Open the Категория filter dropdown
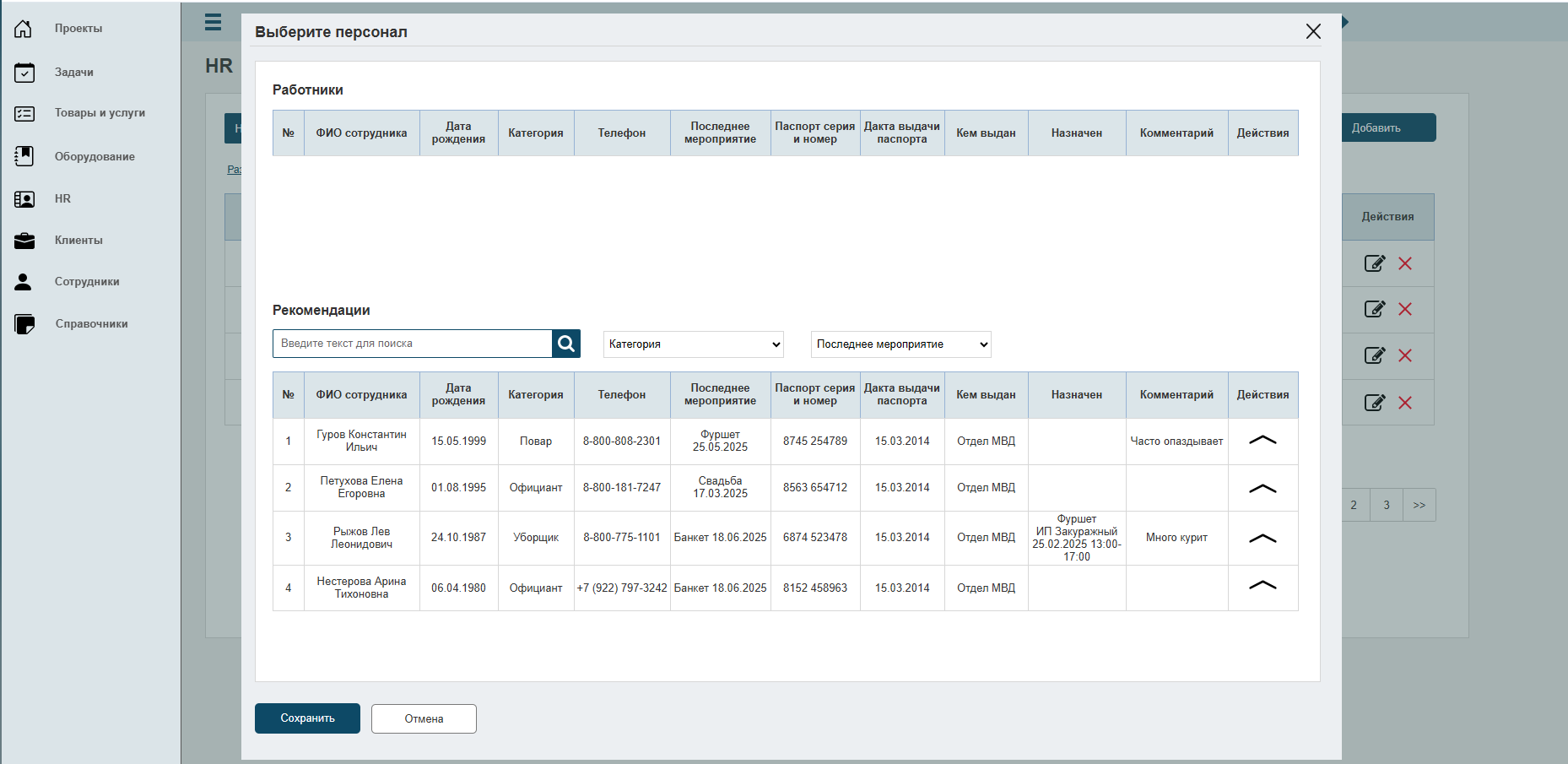This screenshot has width=1568, height=764. (x=694, y=344)
